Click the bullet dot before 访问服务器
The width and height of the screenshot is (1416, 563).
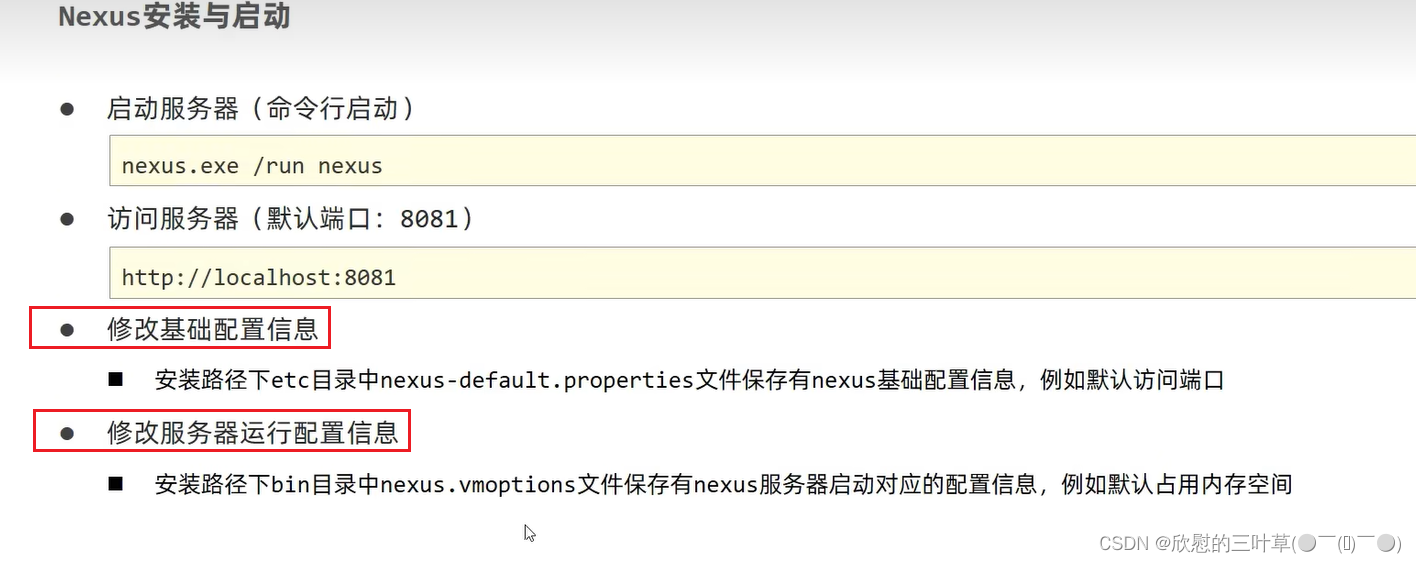(x=67, y=219)
